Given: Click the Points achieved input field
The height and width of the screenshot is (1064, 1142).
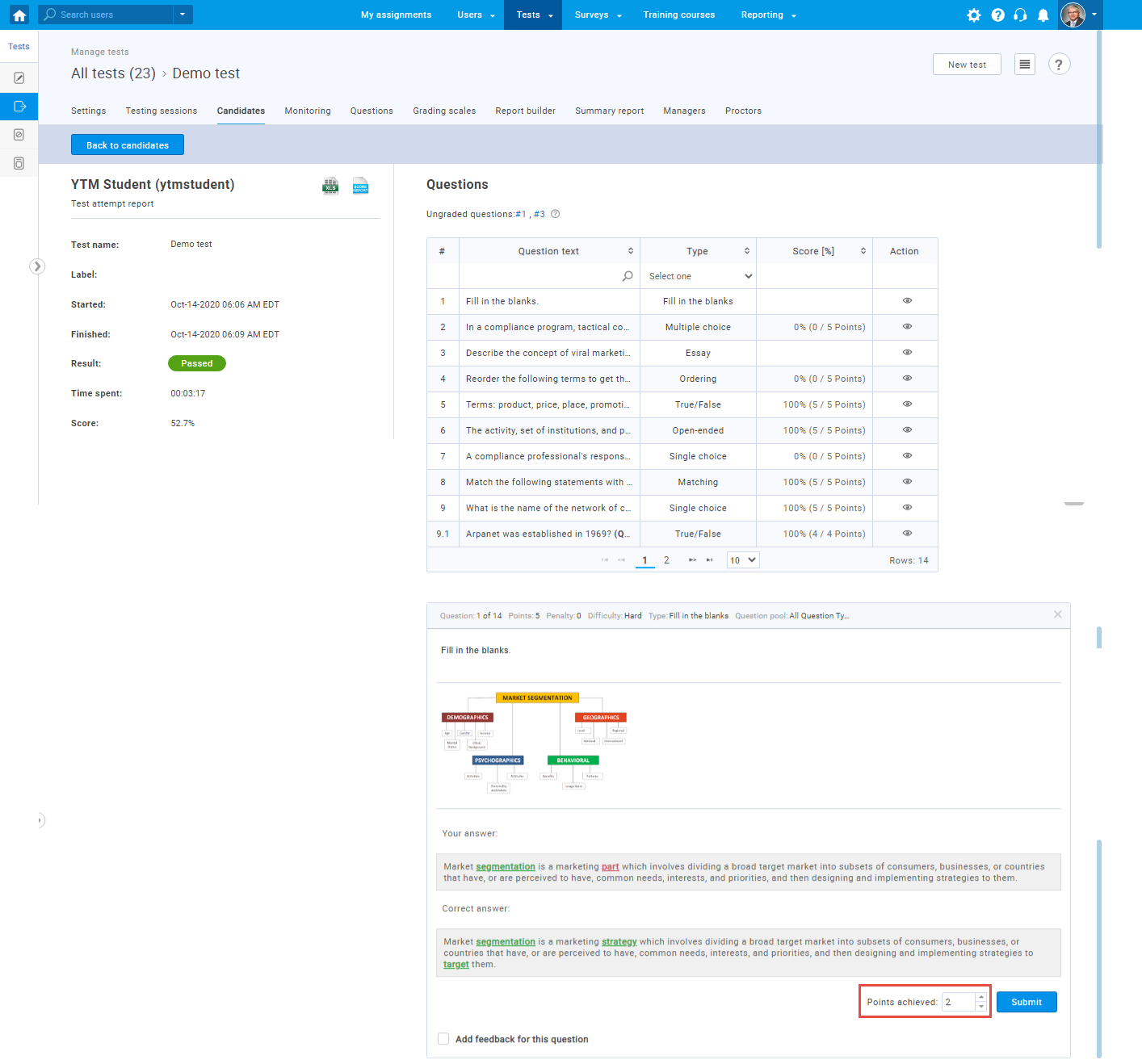Looking at the screenshot, I should click(958, 1002).
